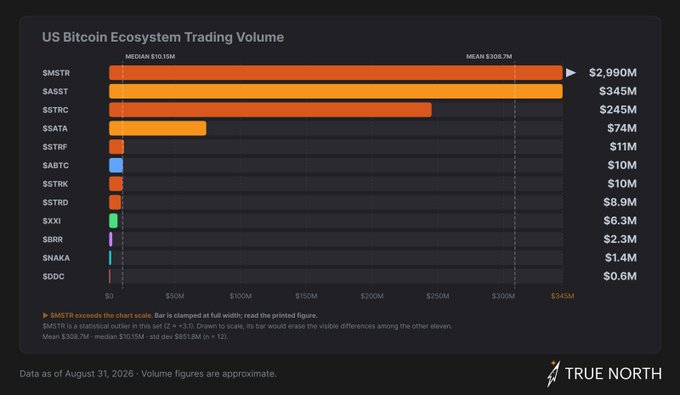This screenshot has width=680, height=395.
Task: Click the 'MEAN $308.7M' label
Action: pos(489,56)
